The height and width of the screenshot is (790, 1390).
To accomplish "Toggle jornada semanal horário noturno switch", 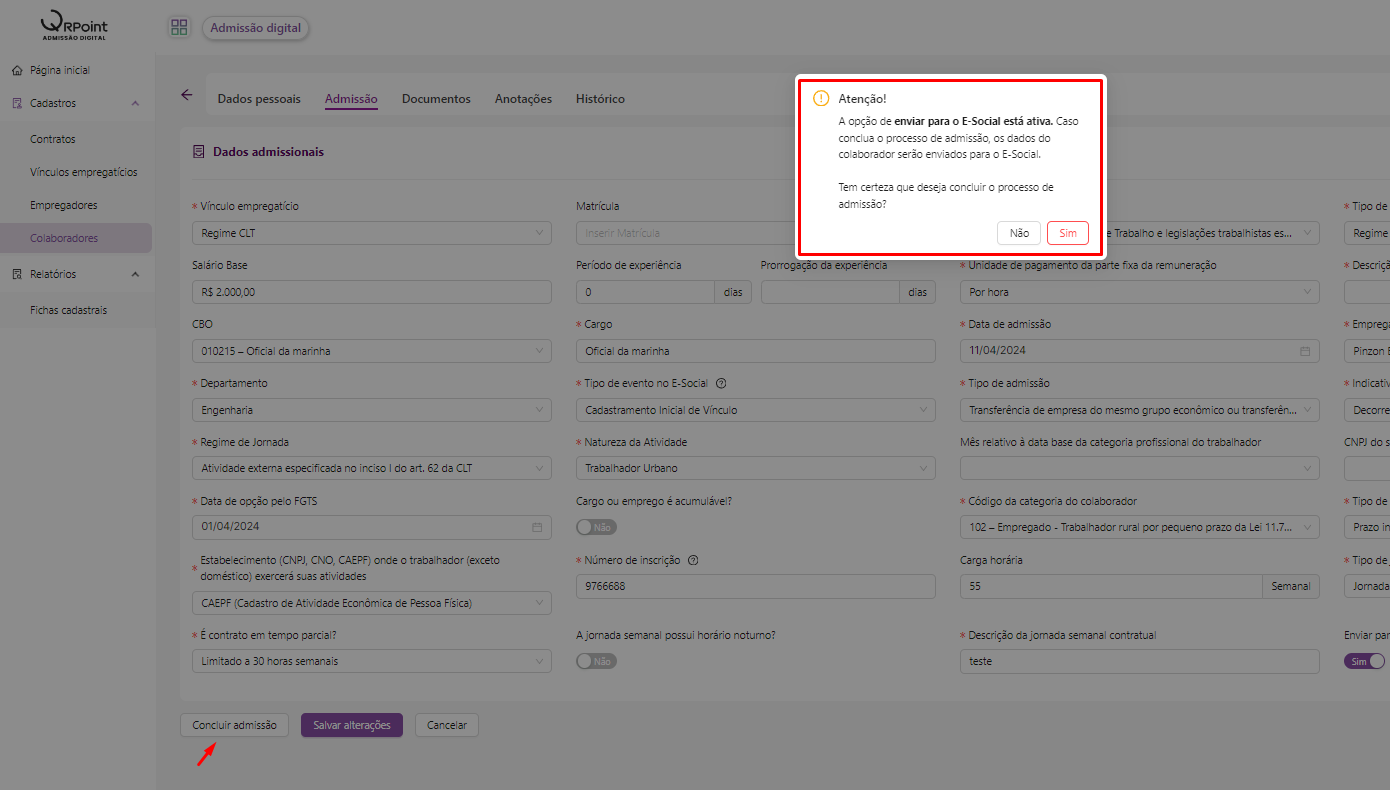I will click(597, 661).
